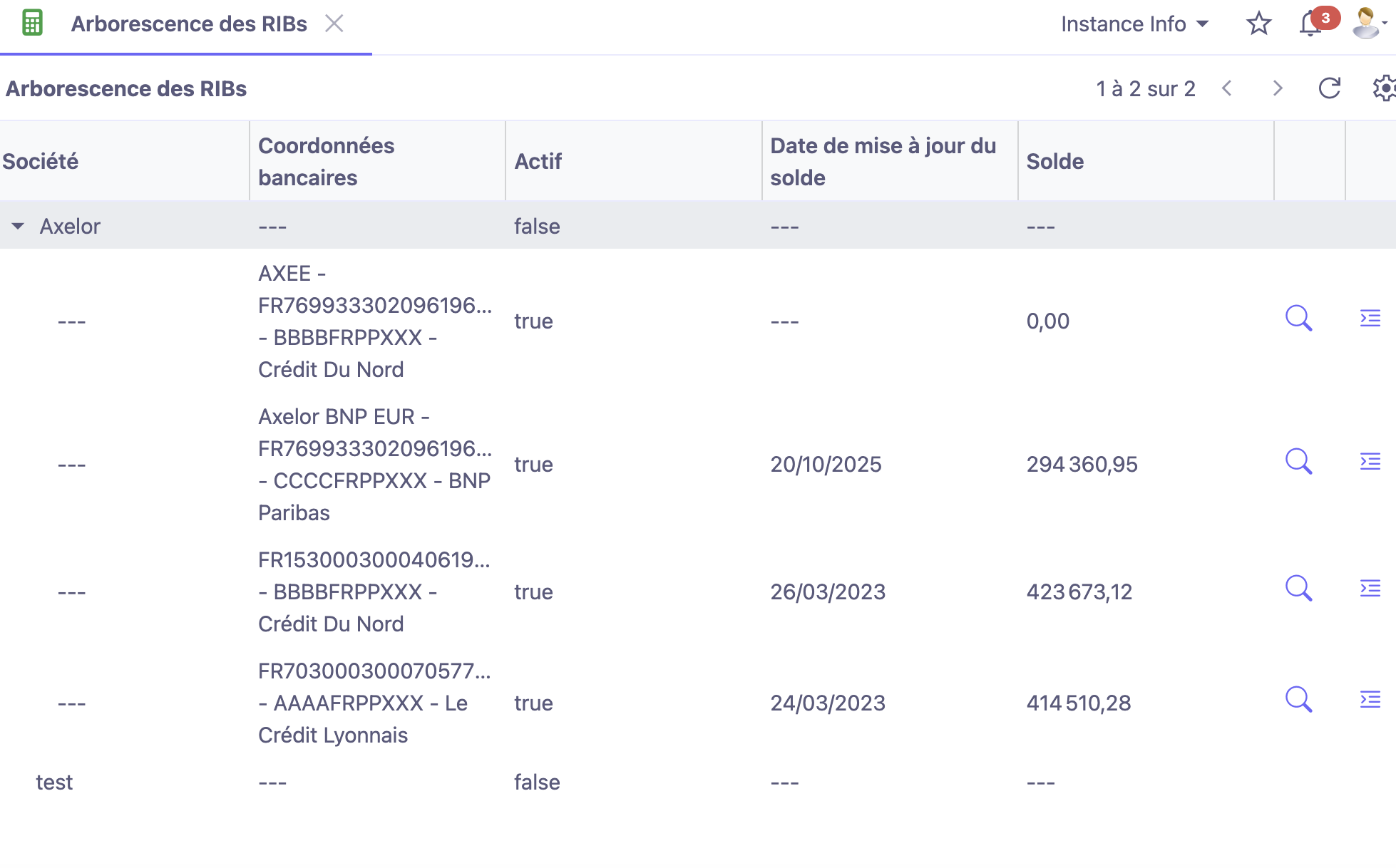Click the magnifier icon on the Crédit Lyonnais row
Viewport: 1396px width, 868px height.
pos(1298,701)
